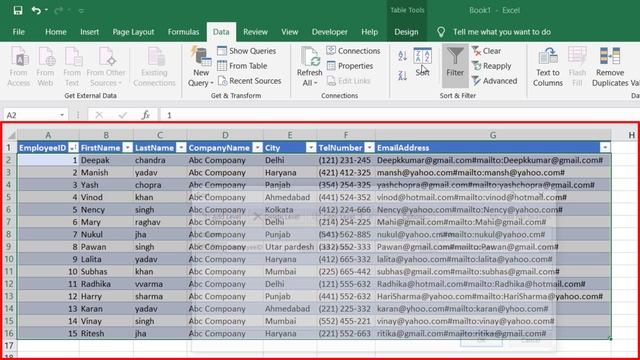Image resolution: width=640 pixels, height=360 pixels.
Task: Click the cell with Utar pardesh
Action: [x=290, y=247]
